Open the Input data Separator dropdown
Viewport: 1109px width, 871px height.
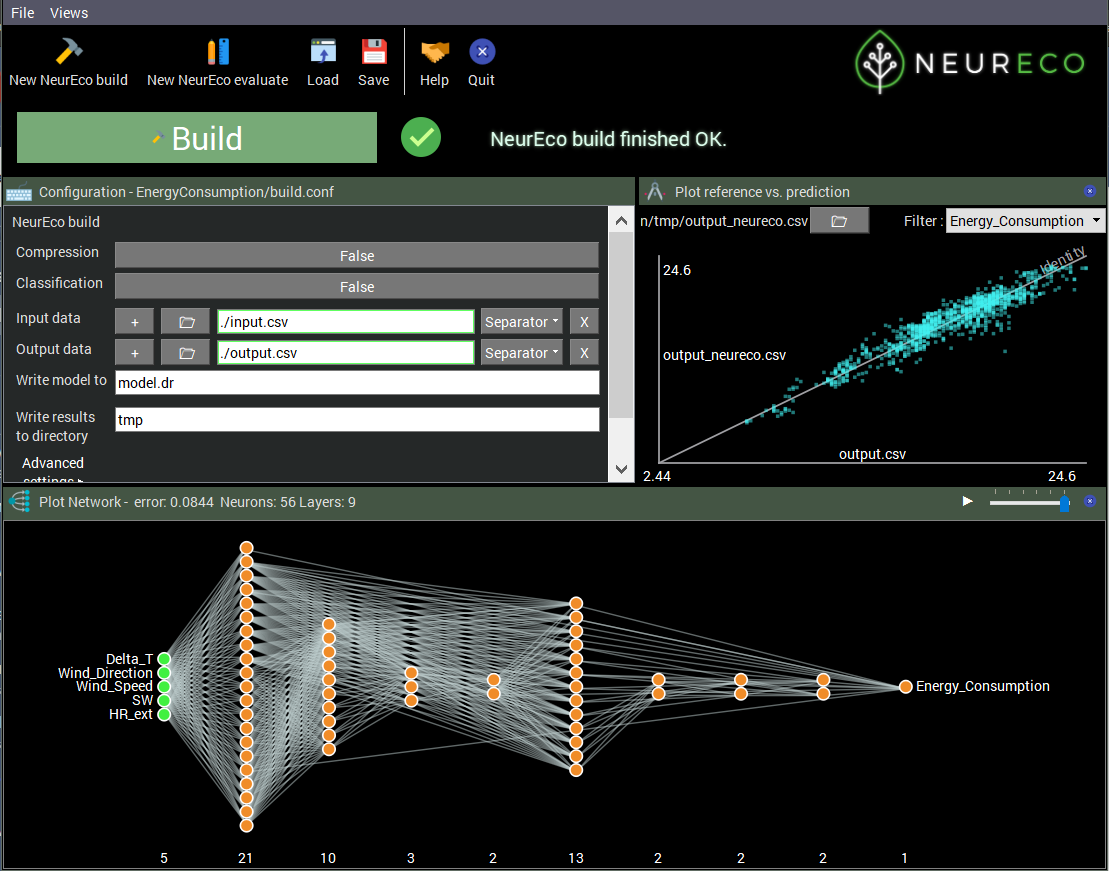pyautogui.click(x=521, y=322)
